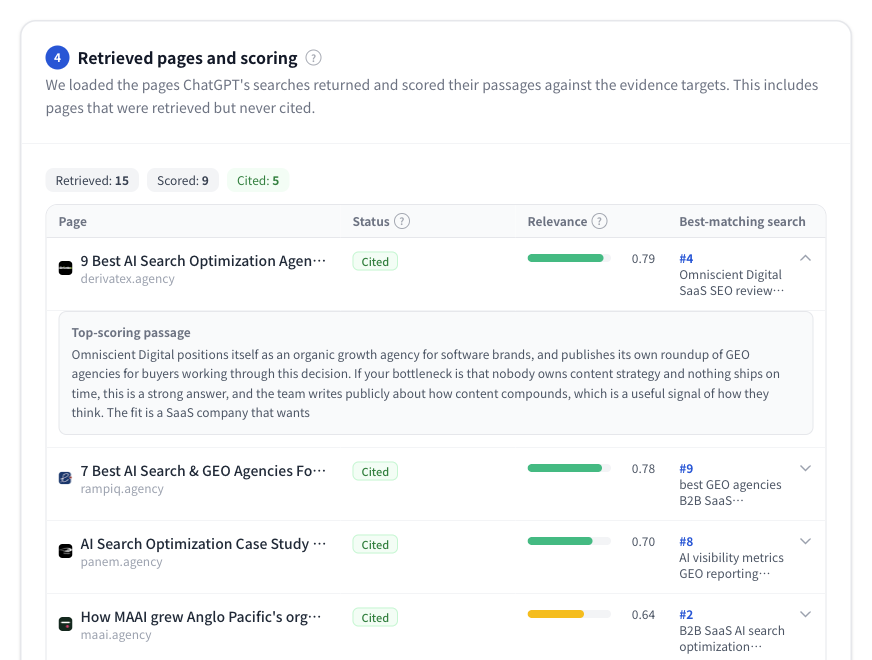The height and width of the screenshot is (660, 872).
Task: Click the 0.70 relevance bar
Action: click(569, 541)
